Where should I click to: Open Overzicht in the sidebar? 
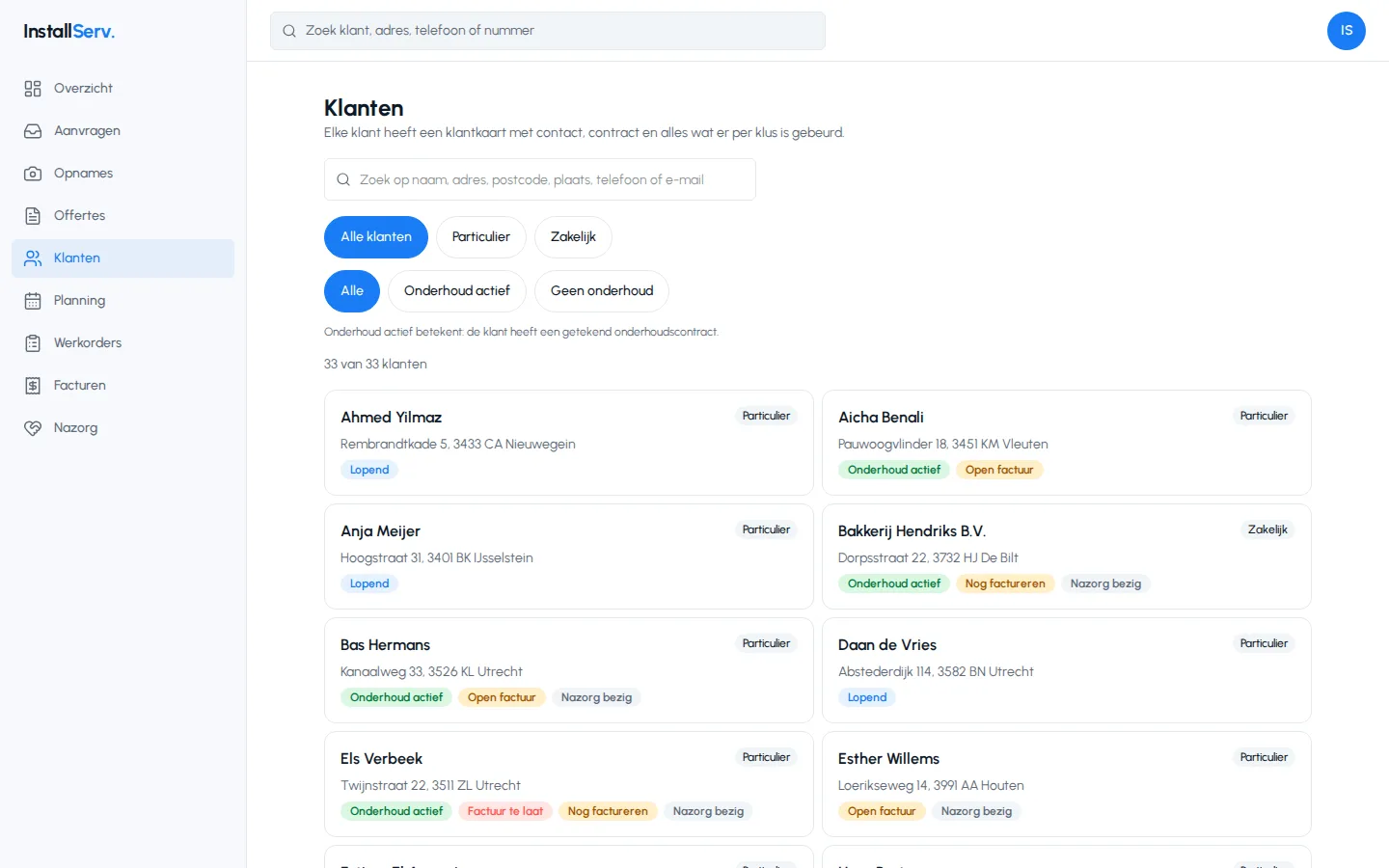(123, 89)
